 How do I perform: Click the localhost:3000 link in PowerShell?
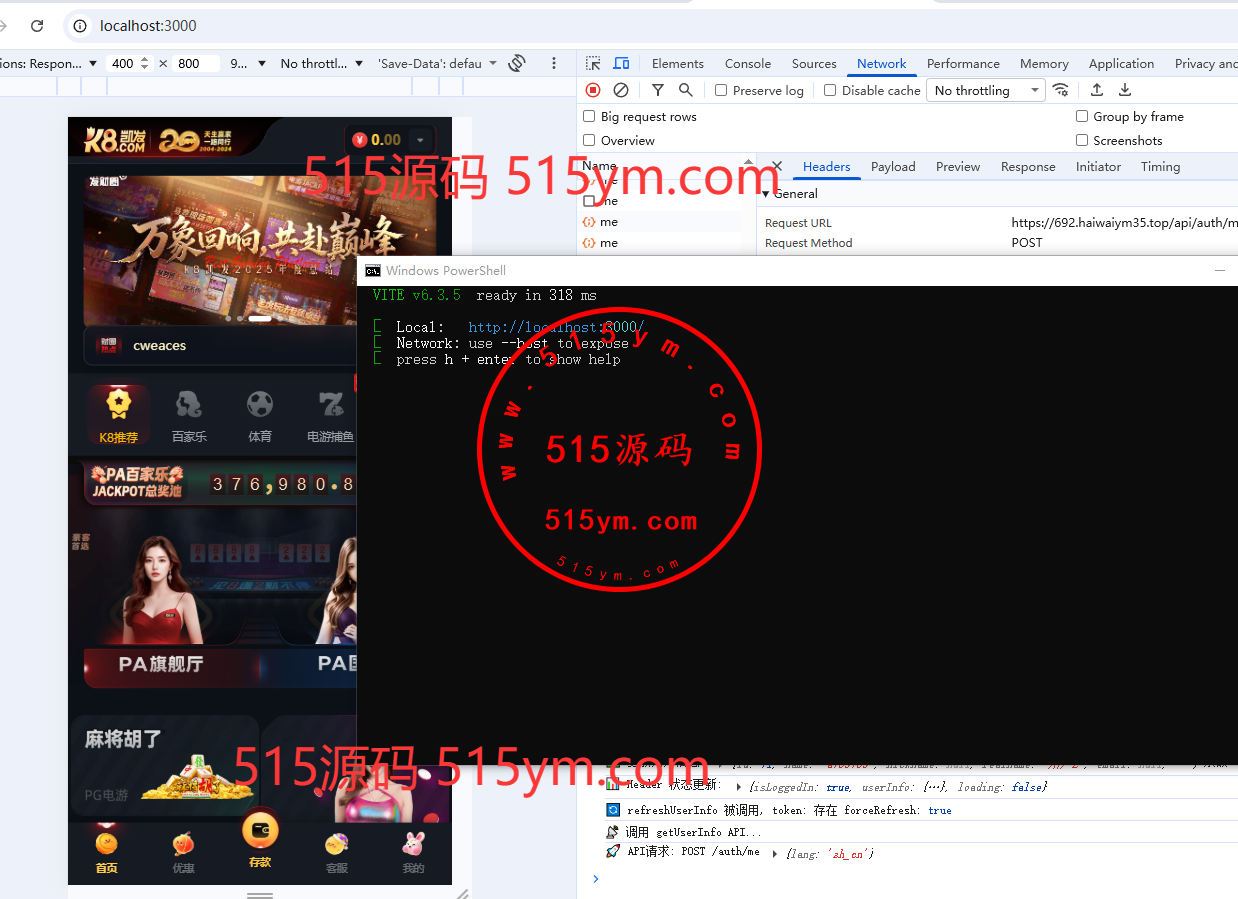(x=555, y=327)
